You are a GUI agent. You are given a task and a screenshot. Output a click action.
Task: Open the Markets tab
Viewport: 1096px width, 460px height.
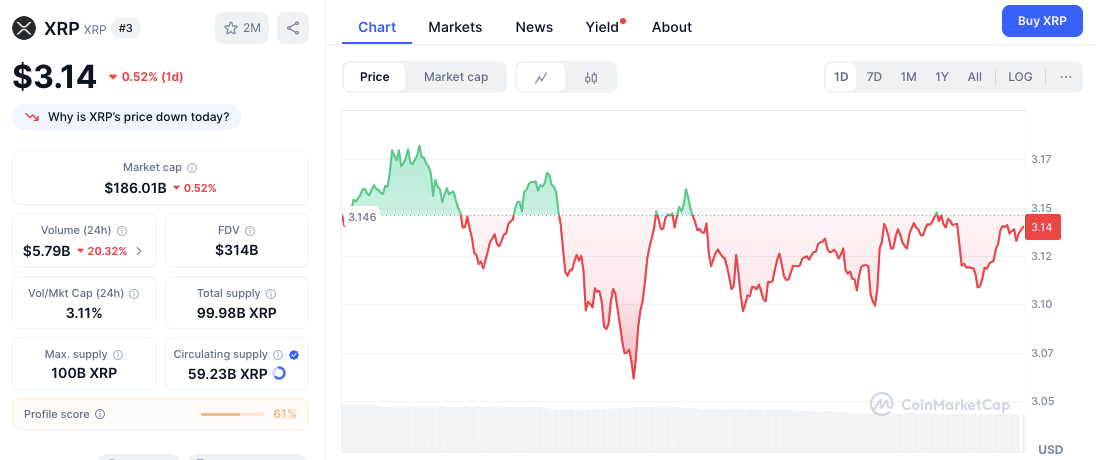pyautogui.click(x=455, y=27)
